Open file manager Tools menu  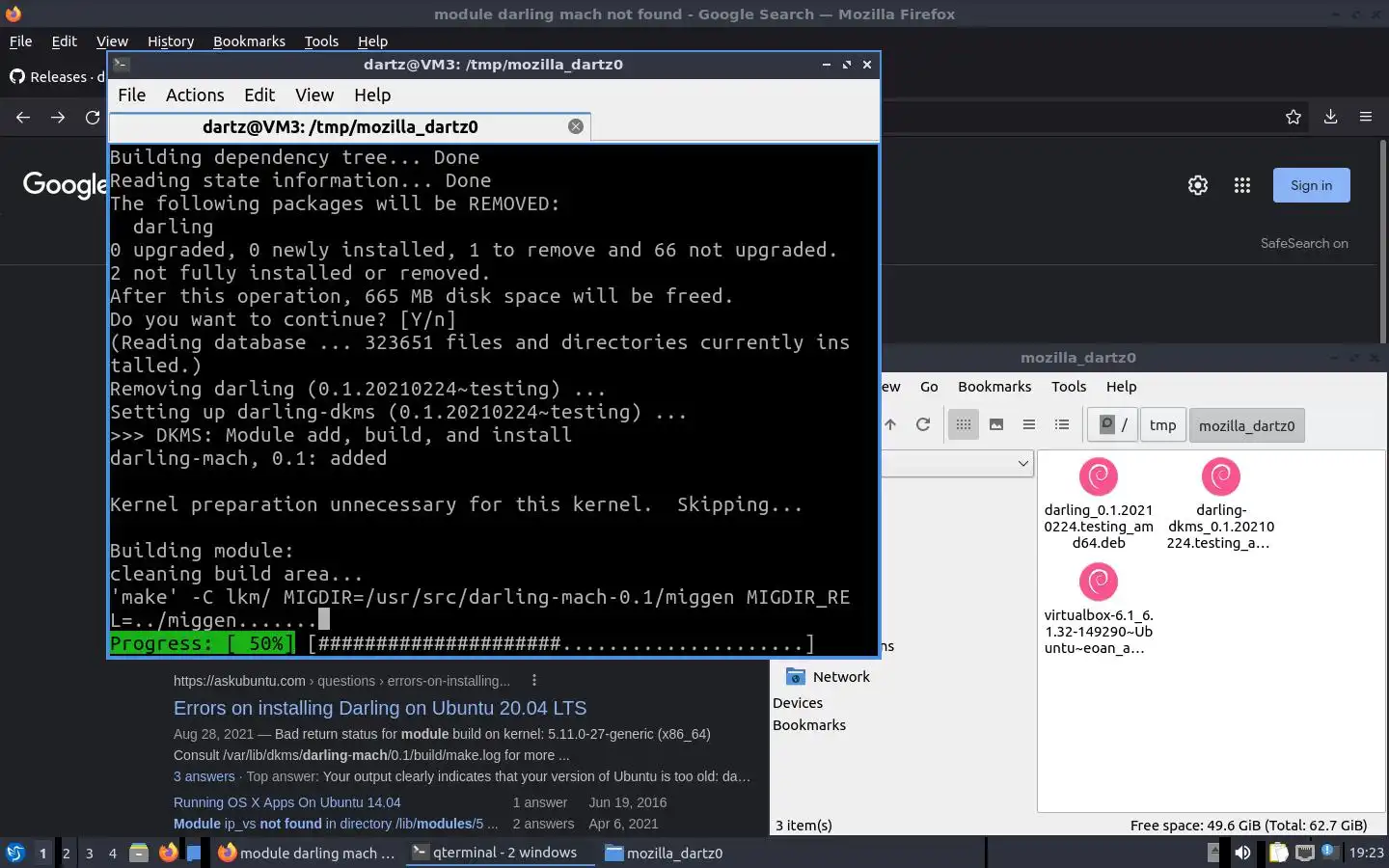1069,386
